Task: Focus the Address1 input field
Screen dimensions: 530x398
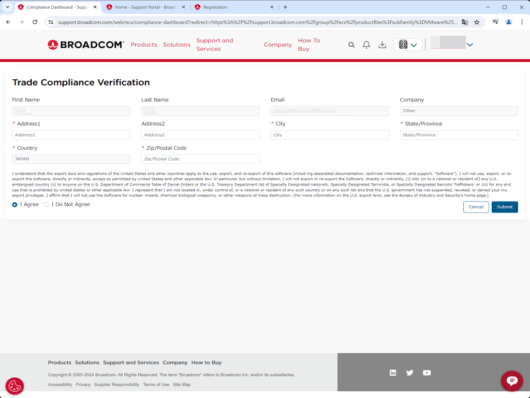Action: pos(71,135)
